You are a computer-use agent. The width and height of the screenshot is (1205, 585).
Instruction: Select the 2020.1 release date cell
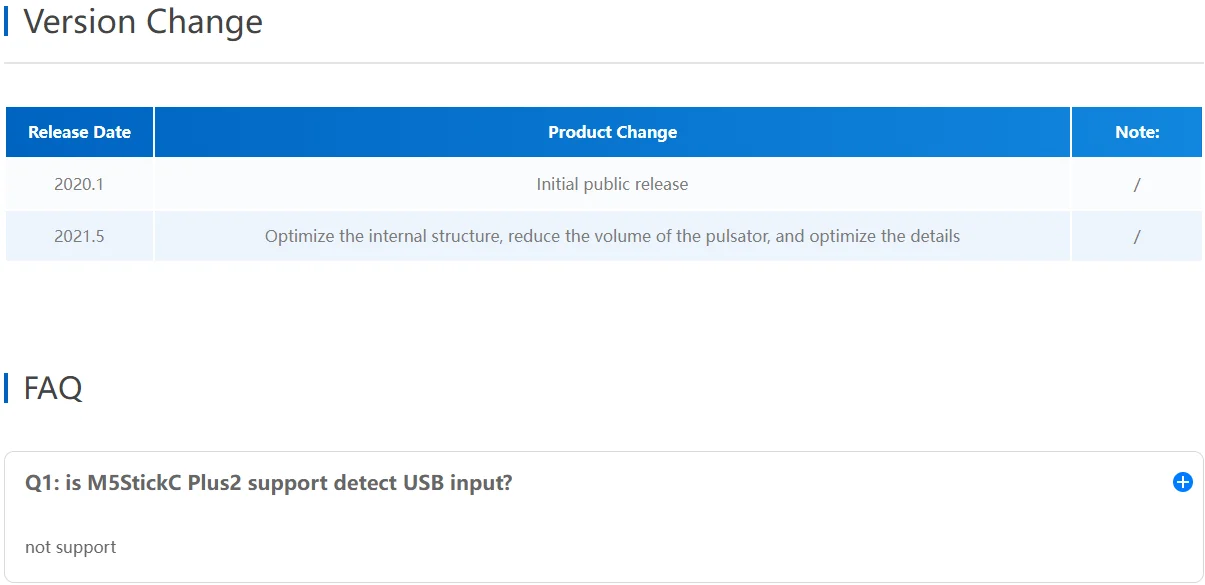[x=79, y=184]
